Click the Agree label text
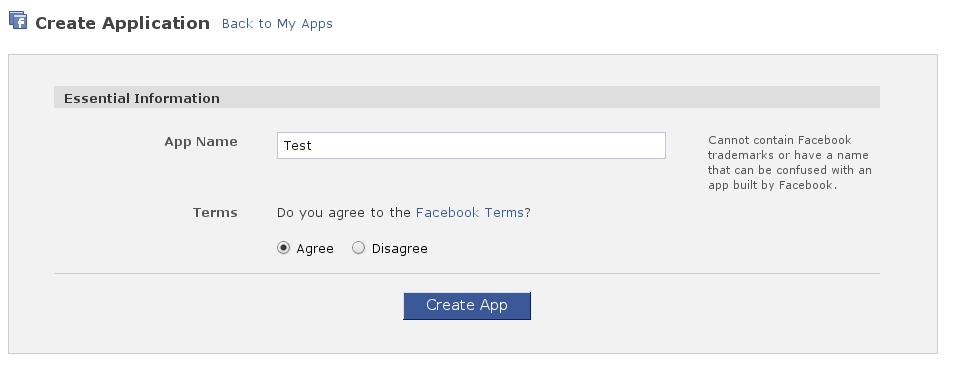 click(315, 249)
